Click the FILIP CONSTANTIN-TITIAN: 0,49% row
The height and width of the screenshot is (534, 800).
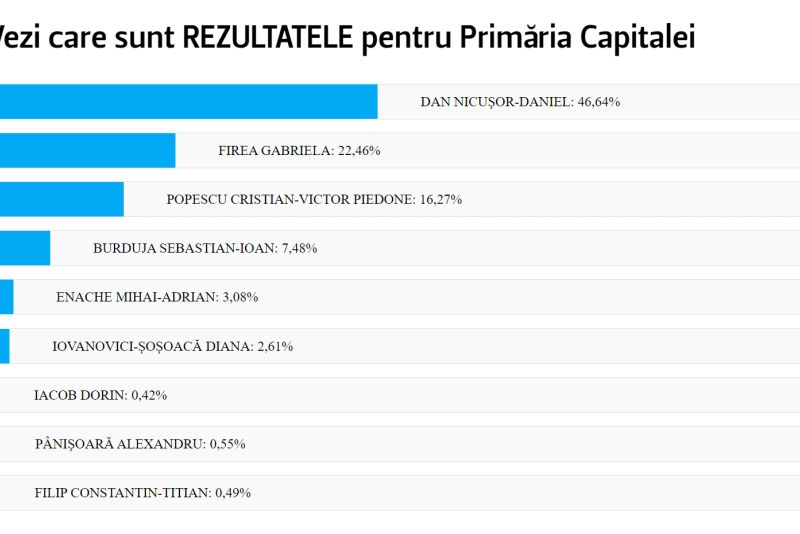(142, 493)
